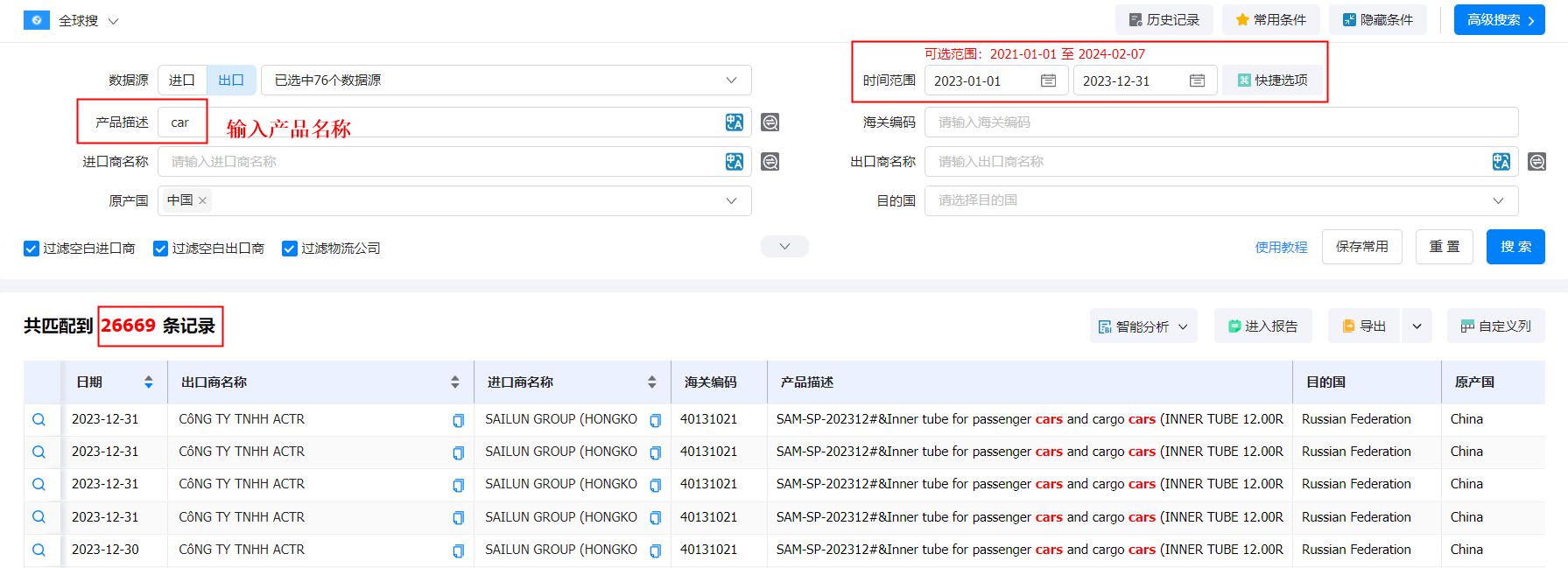The height and width of the screenshot is (568, 1568).
Task: Click the calendar icon beside start date 2023-01-01
Action: coord(1048,81)
